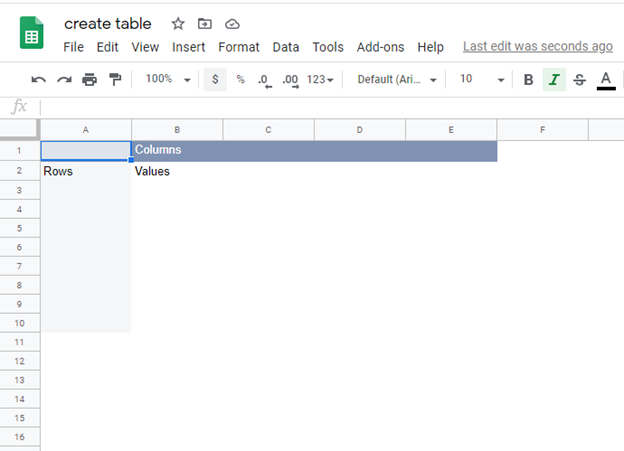Select column D header
This screenshot has width=624, height=451.
[x=360, y=130]
